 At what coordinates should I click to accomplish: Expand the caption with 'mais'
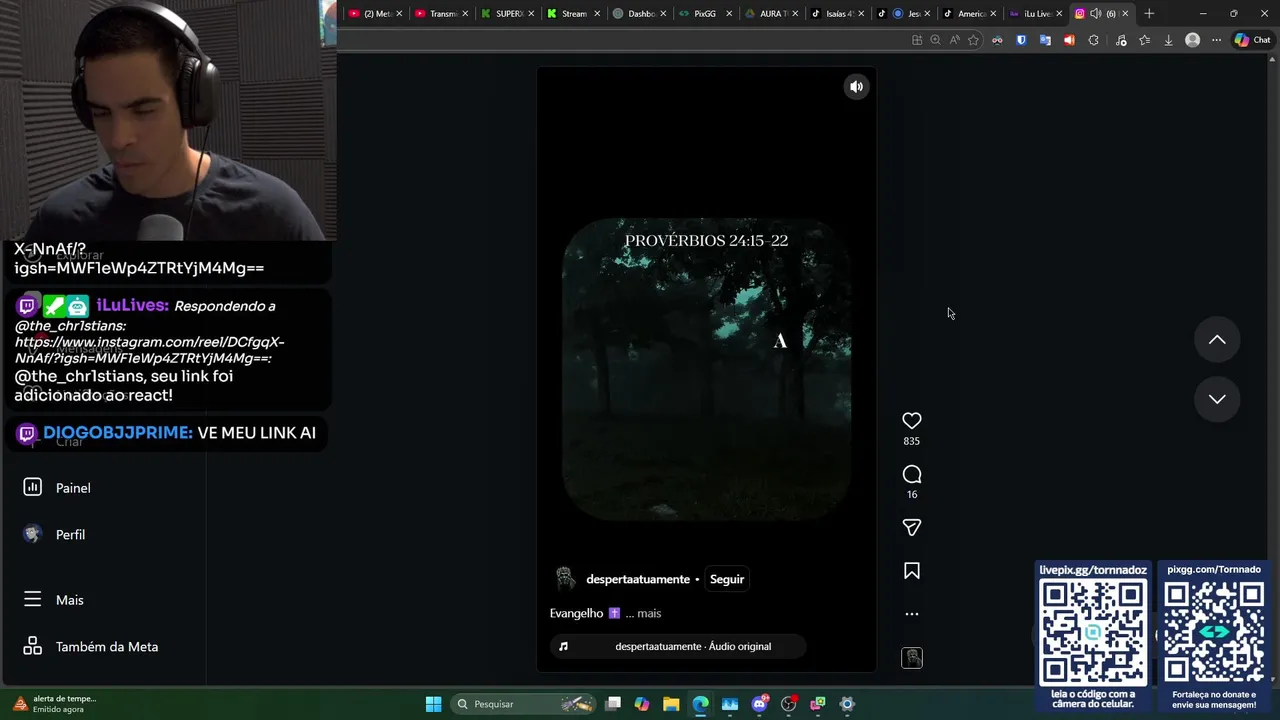point(649,613)
